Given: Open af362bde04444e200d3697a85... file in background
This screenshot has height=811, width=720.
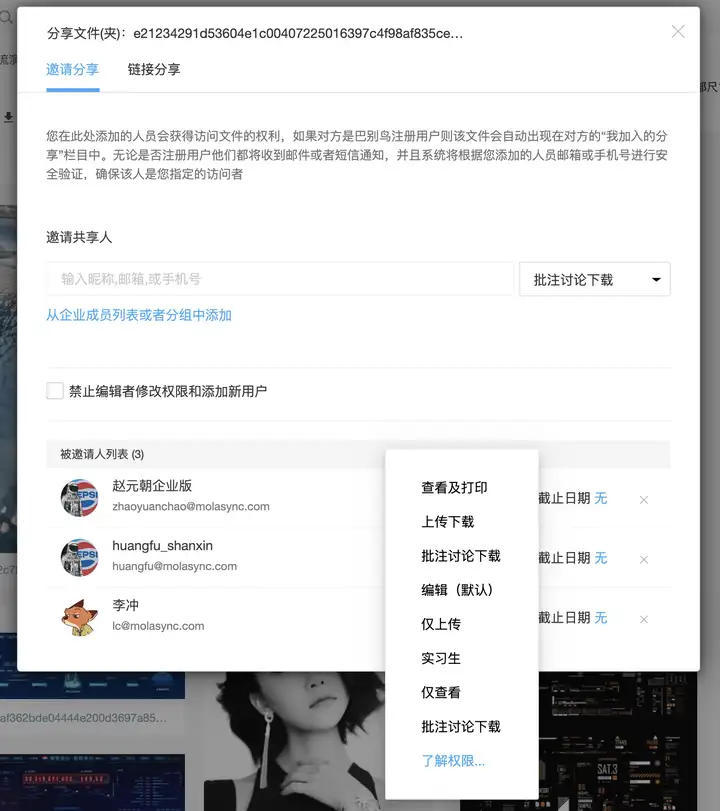Looking at the screenshot, I should tap(83, 718).
